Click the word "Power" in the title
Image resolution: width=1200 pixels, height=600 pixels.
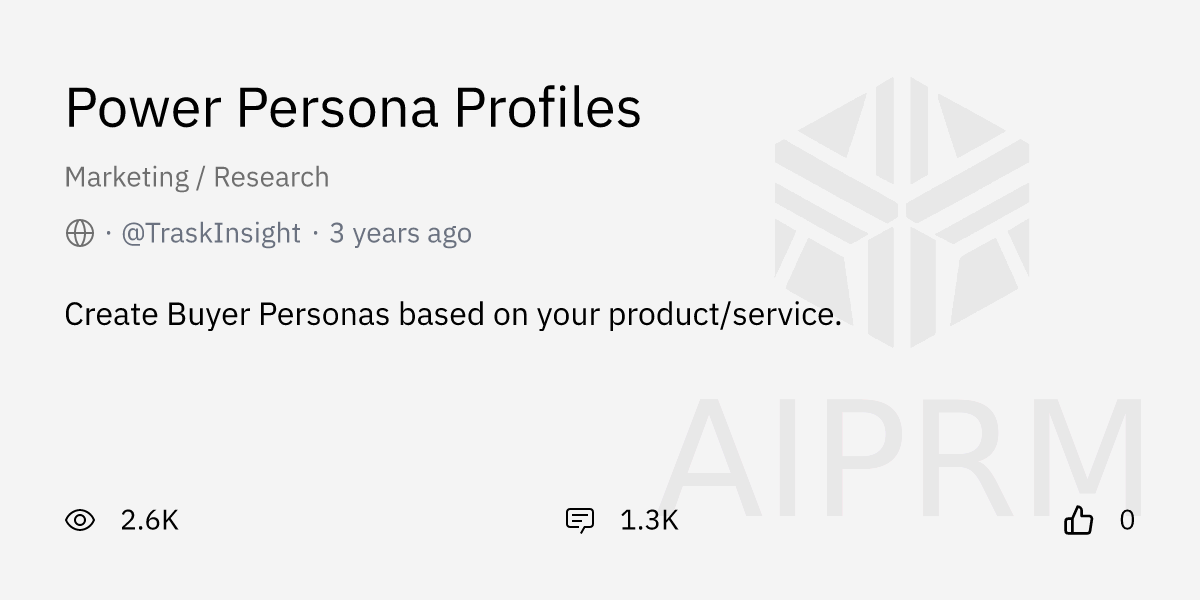coord(142,108)
